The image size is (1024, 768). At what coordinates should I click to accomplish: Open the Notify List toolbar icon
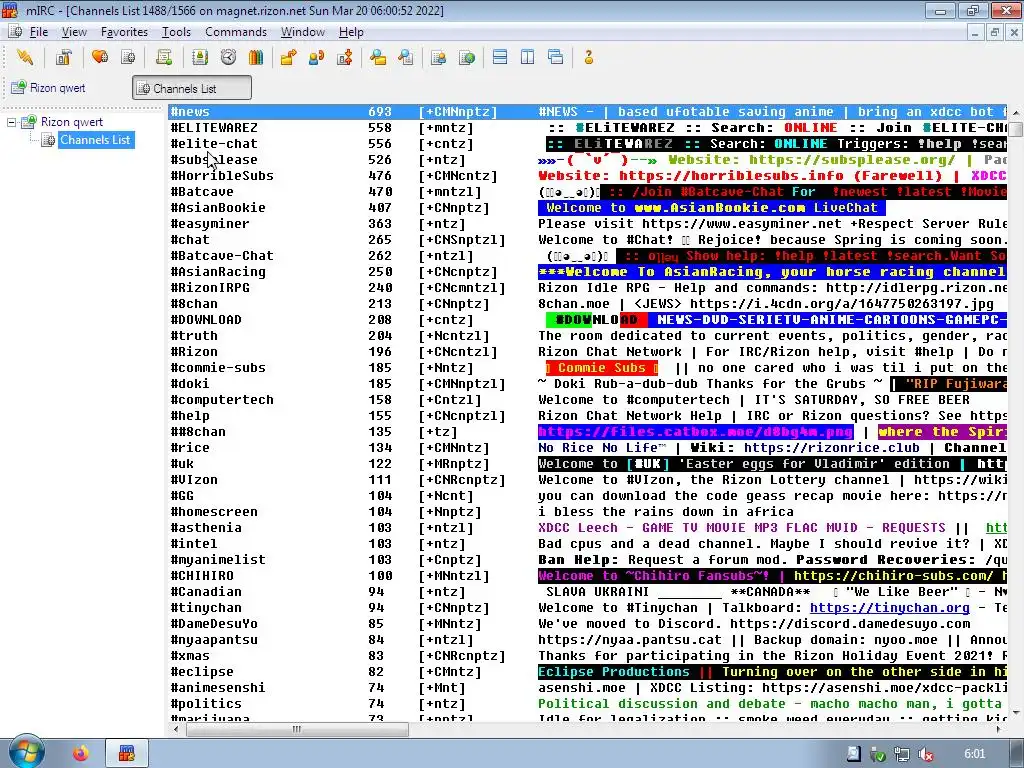438,57
